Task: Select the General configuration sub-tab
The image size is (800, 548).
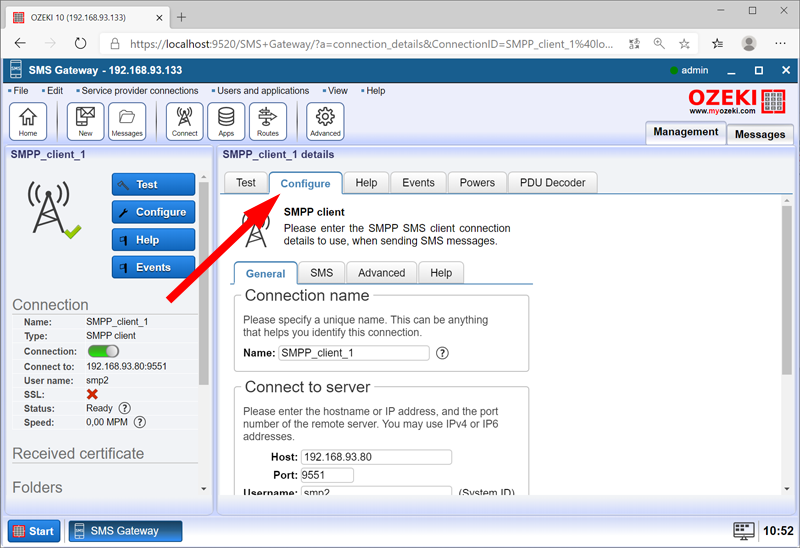Action: click(x=265, y=273)
